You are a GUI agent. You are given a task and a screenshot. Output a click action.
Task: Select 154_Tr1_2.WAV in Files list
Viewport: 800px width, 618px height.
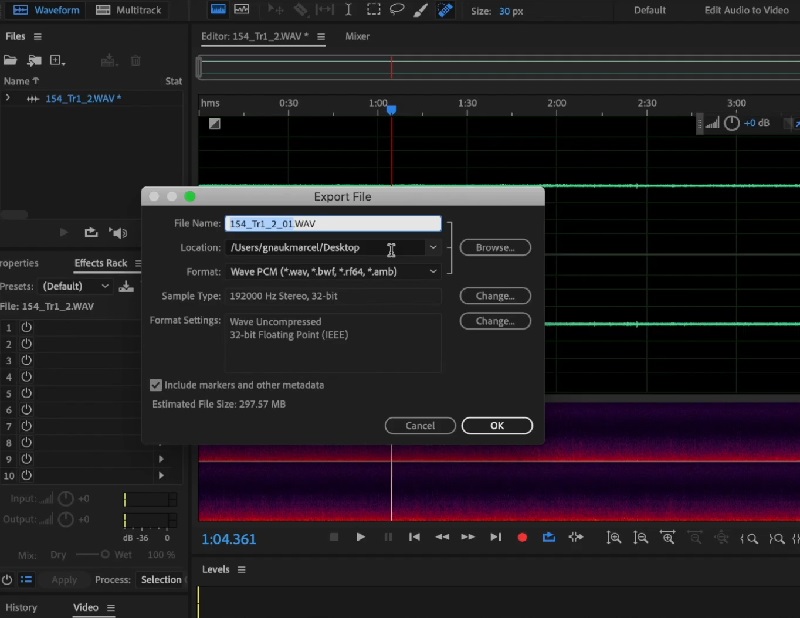point(83,98)
